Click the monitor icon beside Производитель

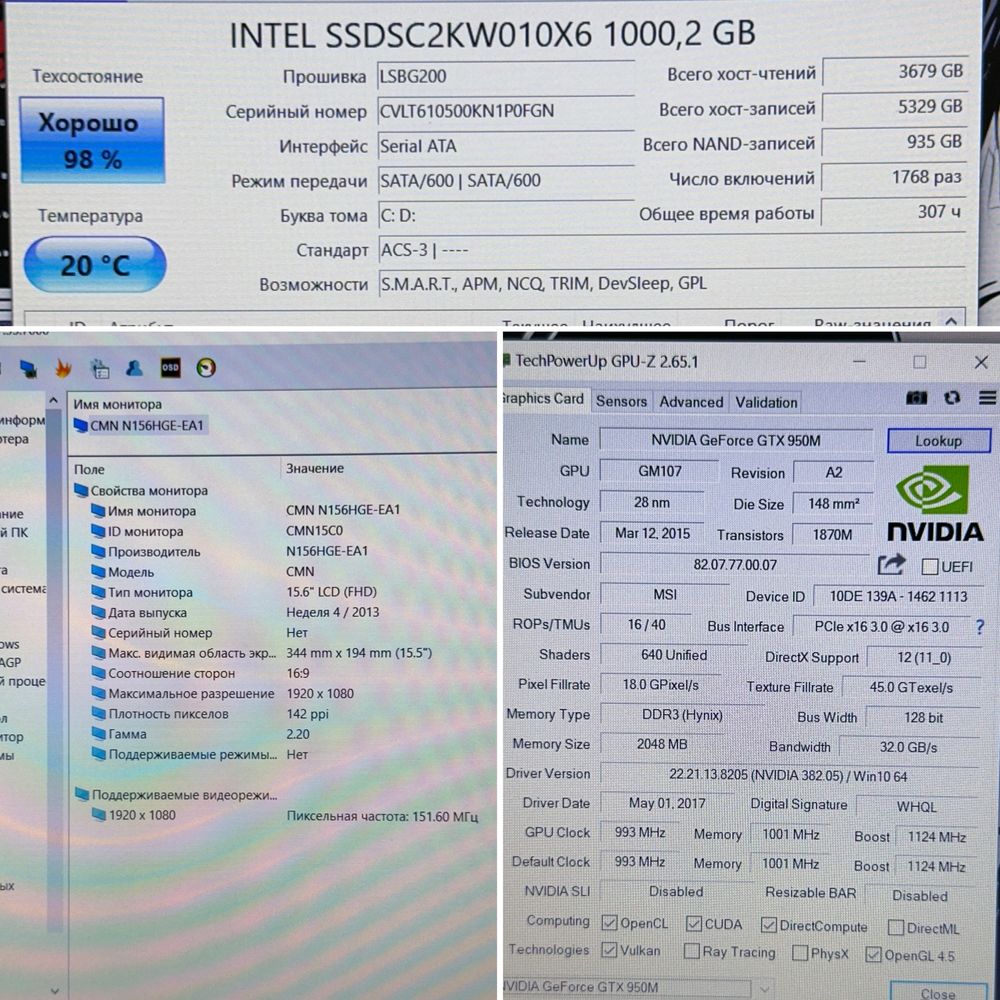click(x=98, y=552)
